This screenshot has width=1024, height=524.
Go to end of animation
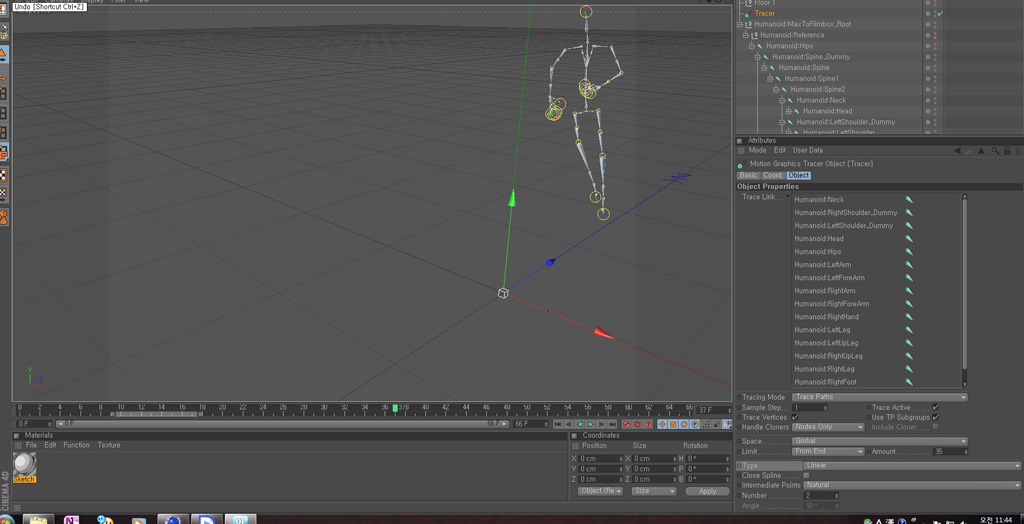[613, 424]
